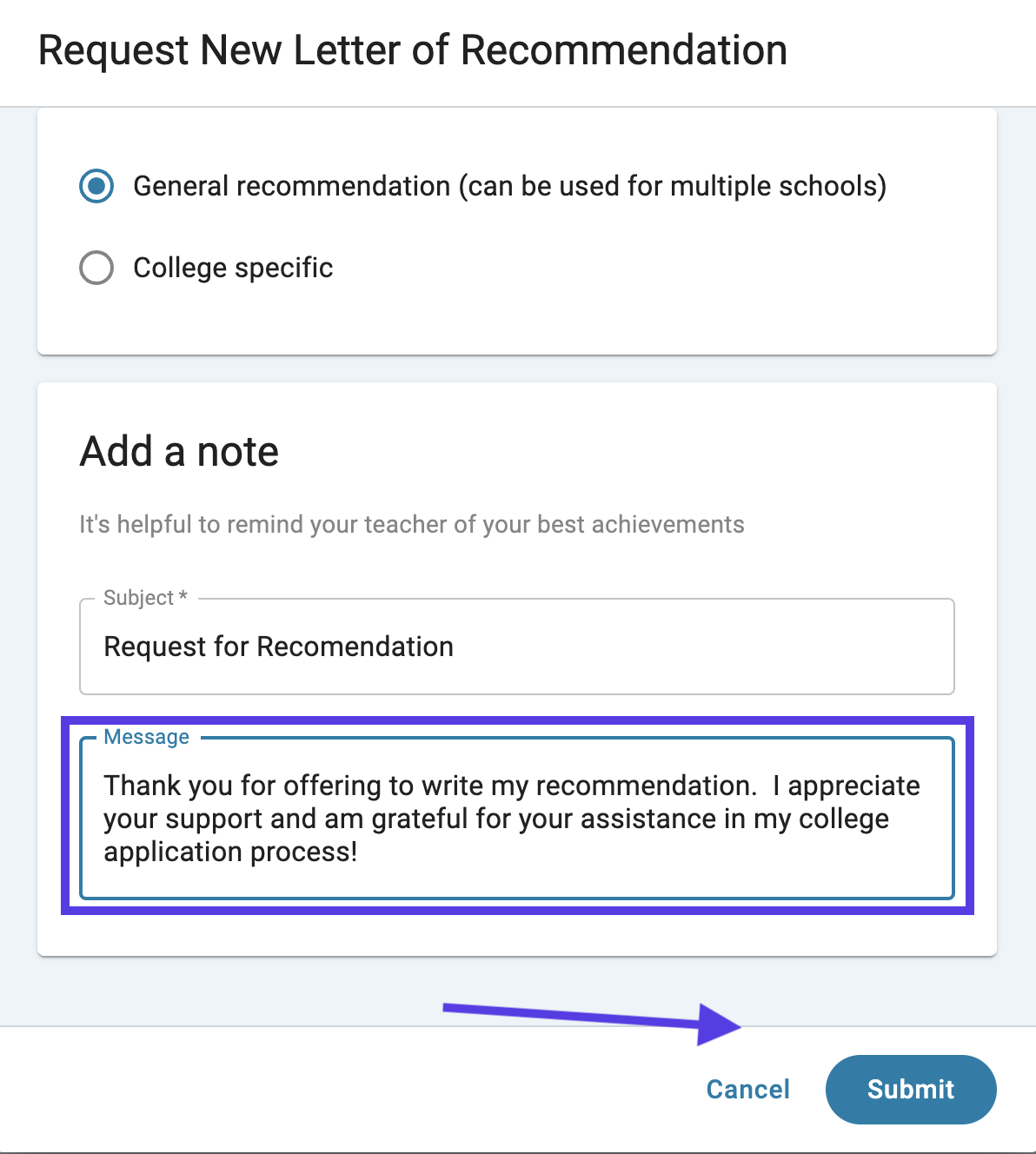The width and height of the screenshot is (1036, 1154).
Task: Click the 'can be used for multiple schools' label
Action: click(x=672, y=186)
